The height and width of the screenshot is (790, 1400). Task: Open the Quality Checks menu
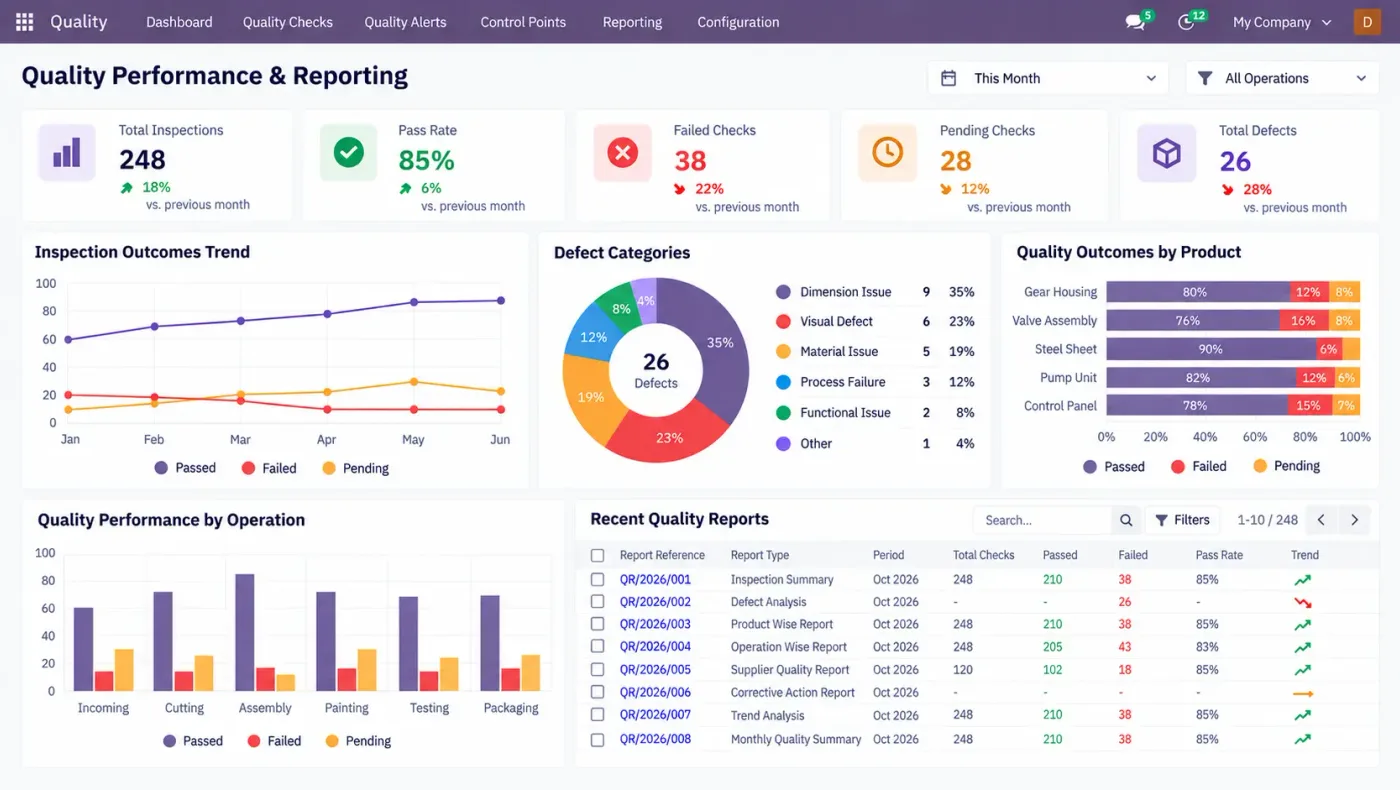(x=288, y=22)
